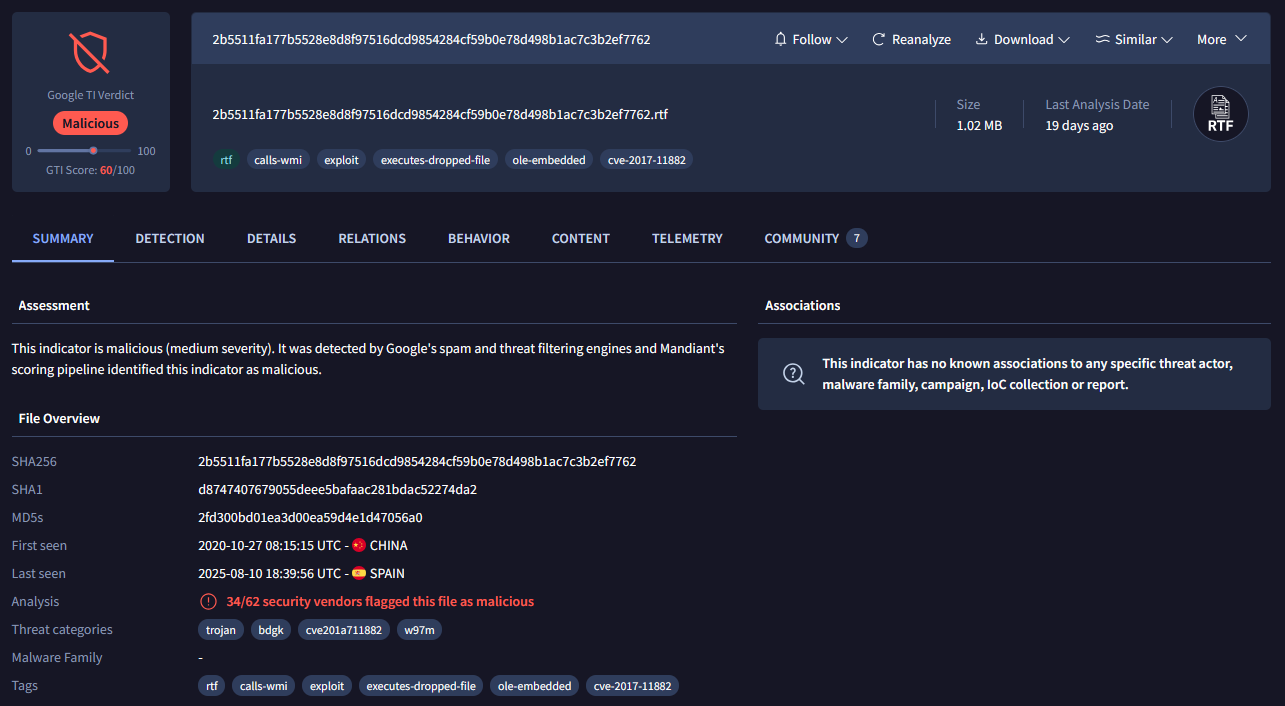The width and height of the screenshot is (1285, 706).
Task: Click header executes-dropped-file tag
Action: click(x=436, y=159)
